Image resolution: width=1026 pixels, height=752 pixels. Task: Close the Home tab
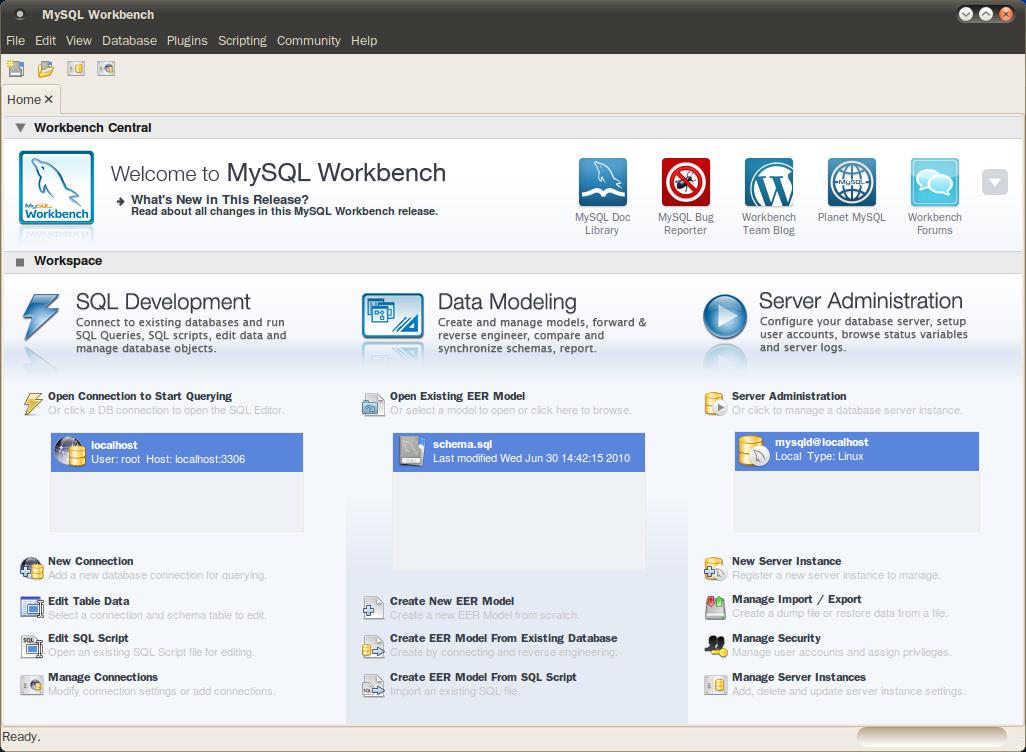click(x=48, y=99)
